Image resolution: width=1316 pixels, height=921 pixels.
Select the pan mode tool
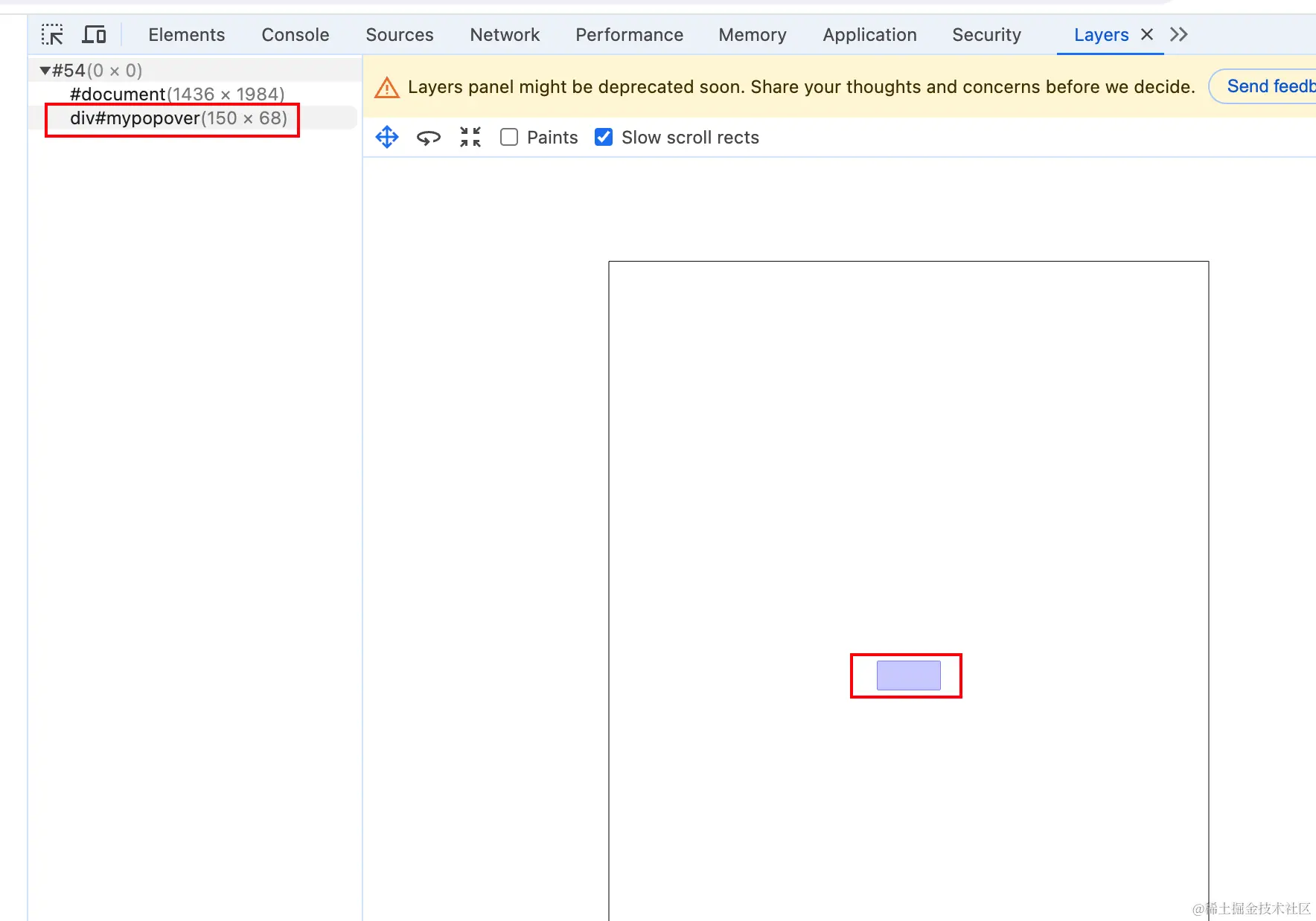[387, 137]
